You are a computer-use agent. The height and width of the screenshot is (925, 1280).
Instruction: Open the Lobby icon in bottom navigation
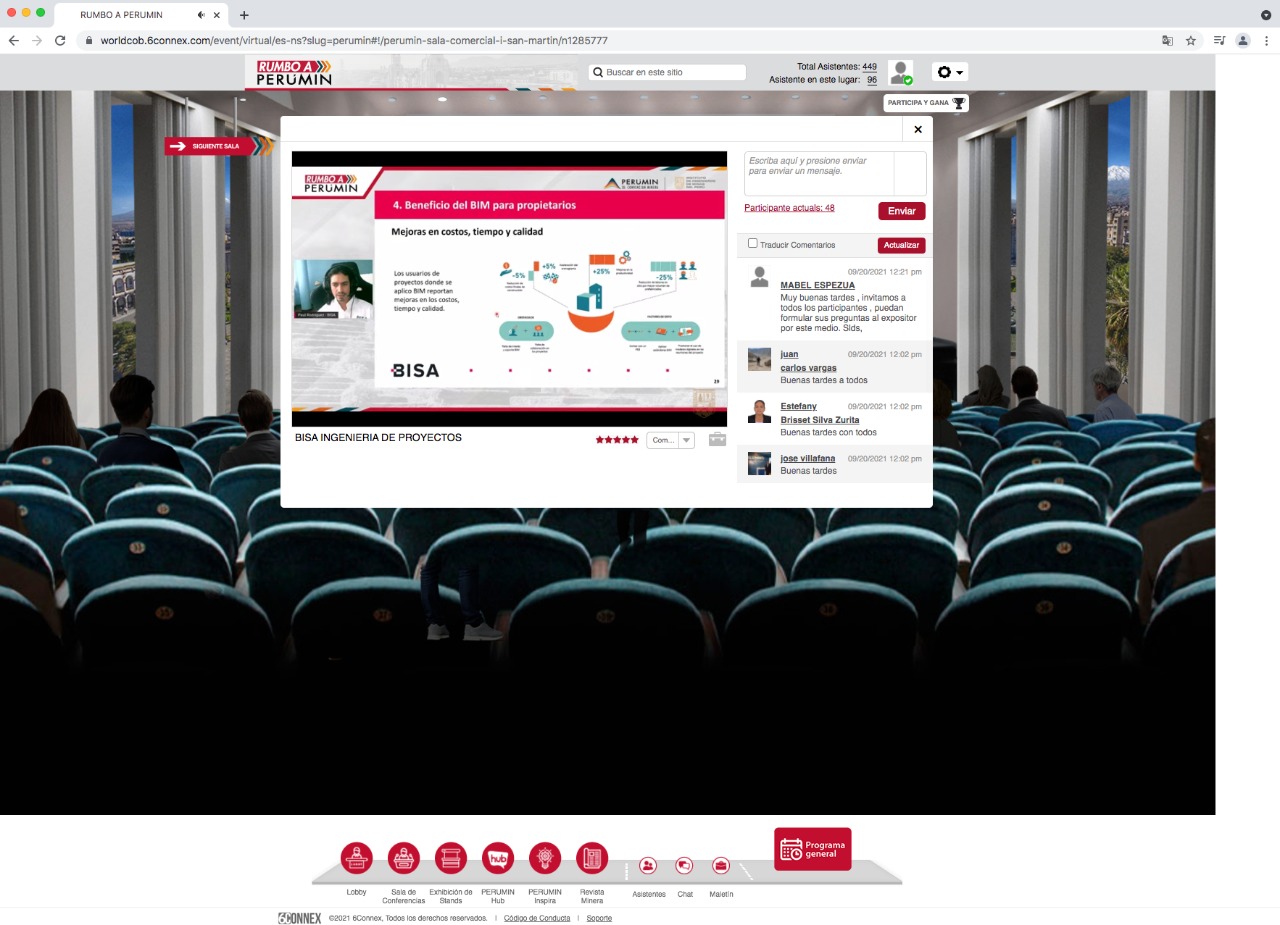click(356, 858)
